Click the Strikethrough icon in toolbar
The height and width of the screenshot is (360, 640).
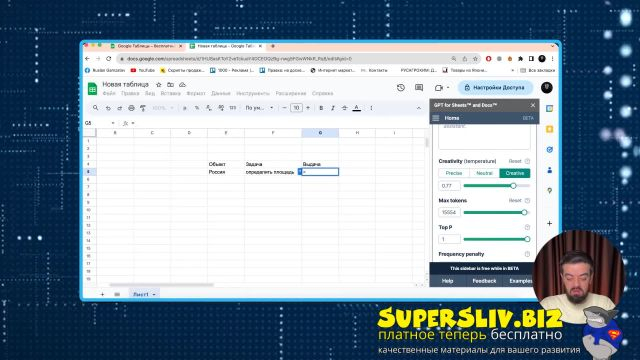pos(344,108)
